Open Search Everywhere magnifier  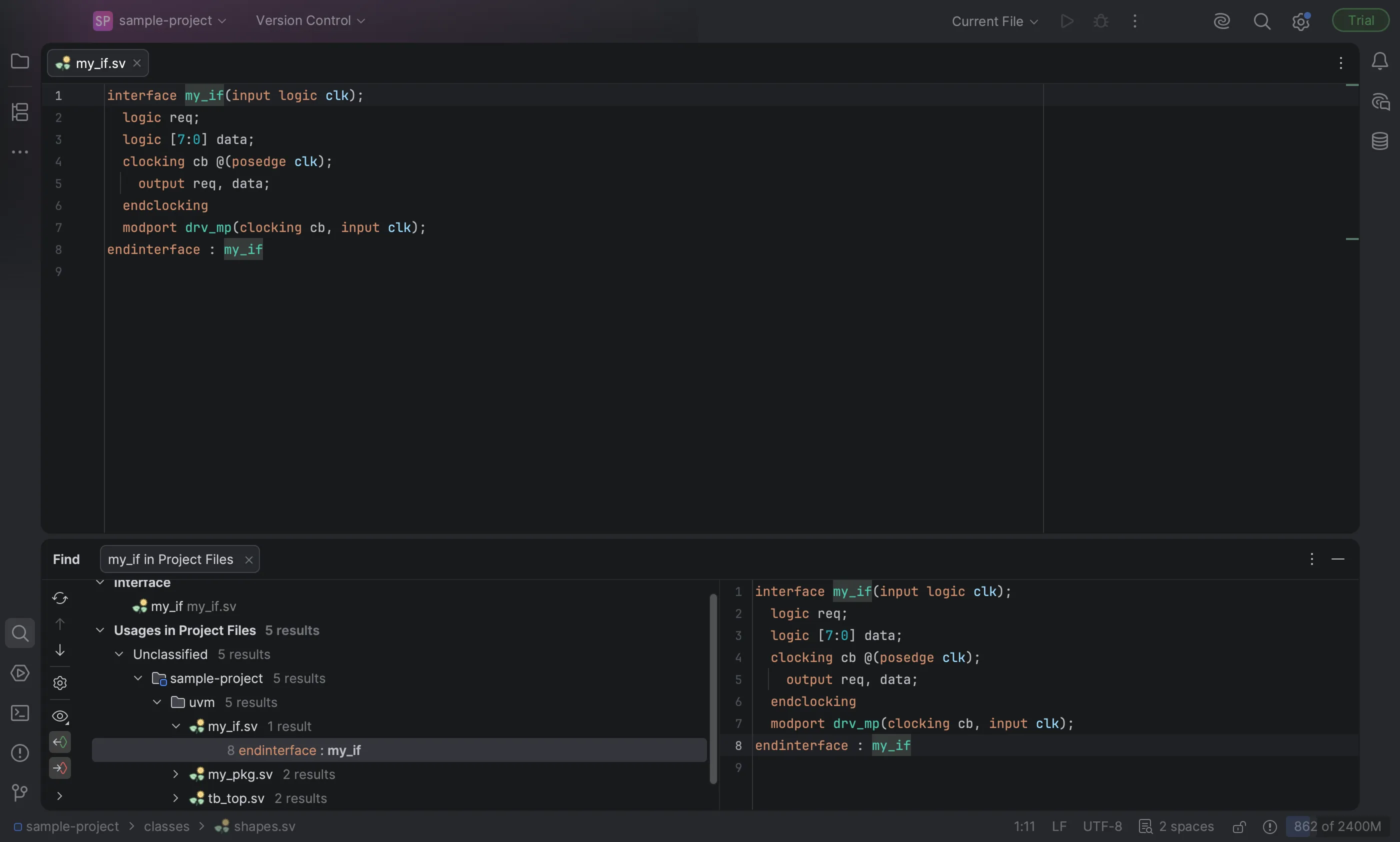[x=1261, y=21]
